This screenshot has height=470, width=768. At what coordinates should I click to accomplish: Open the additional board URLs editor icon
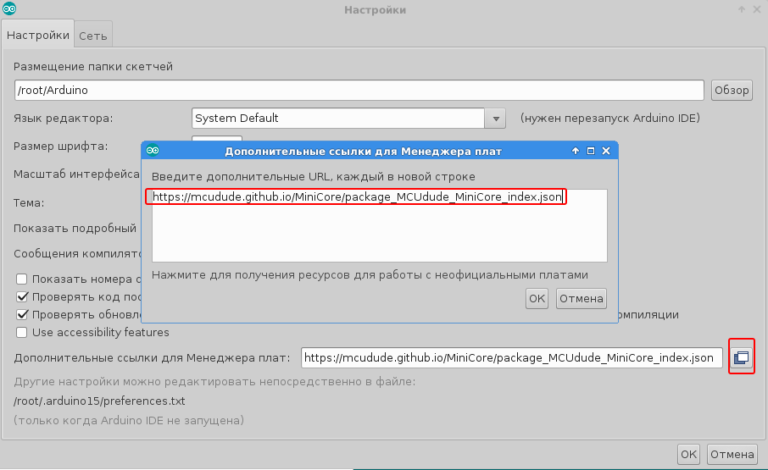741,357
